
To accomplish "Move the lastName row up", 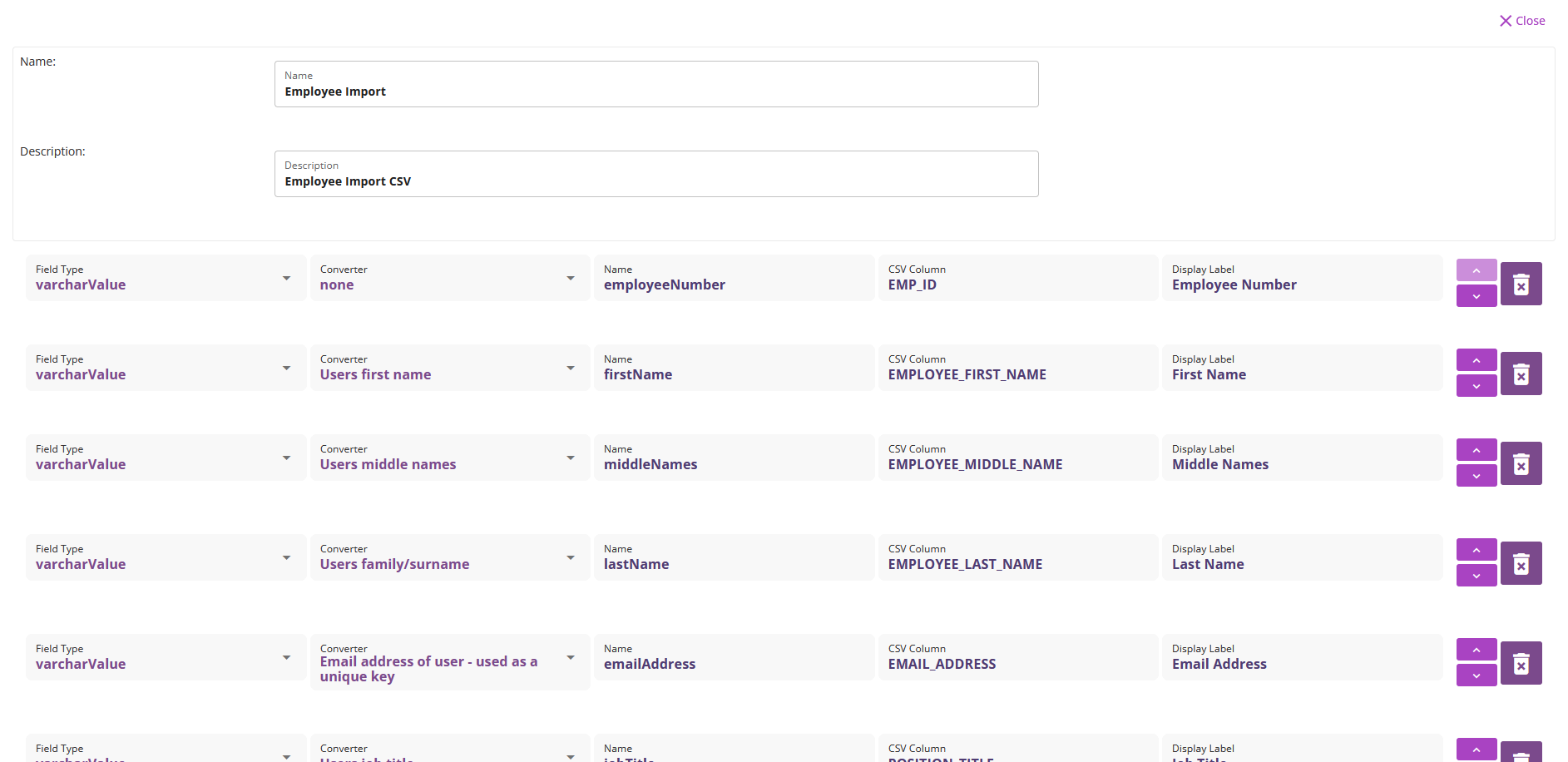I will (1476, 550).
